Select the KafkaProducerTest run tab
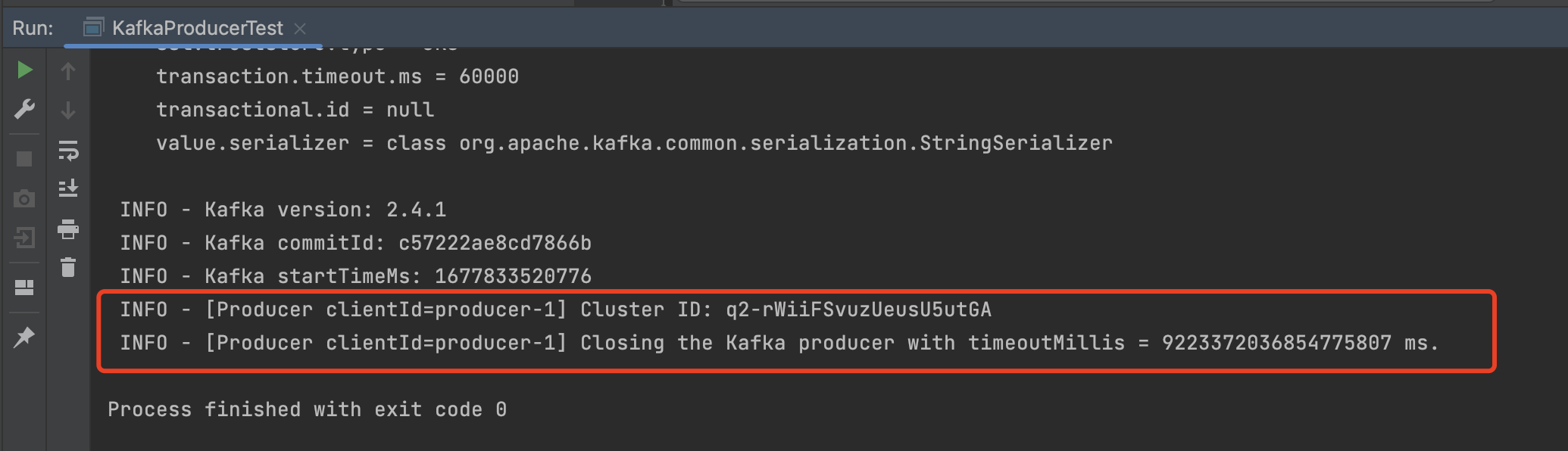 click(197, 28)
